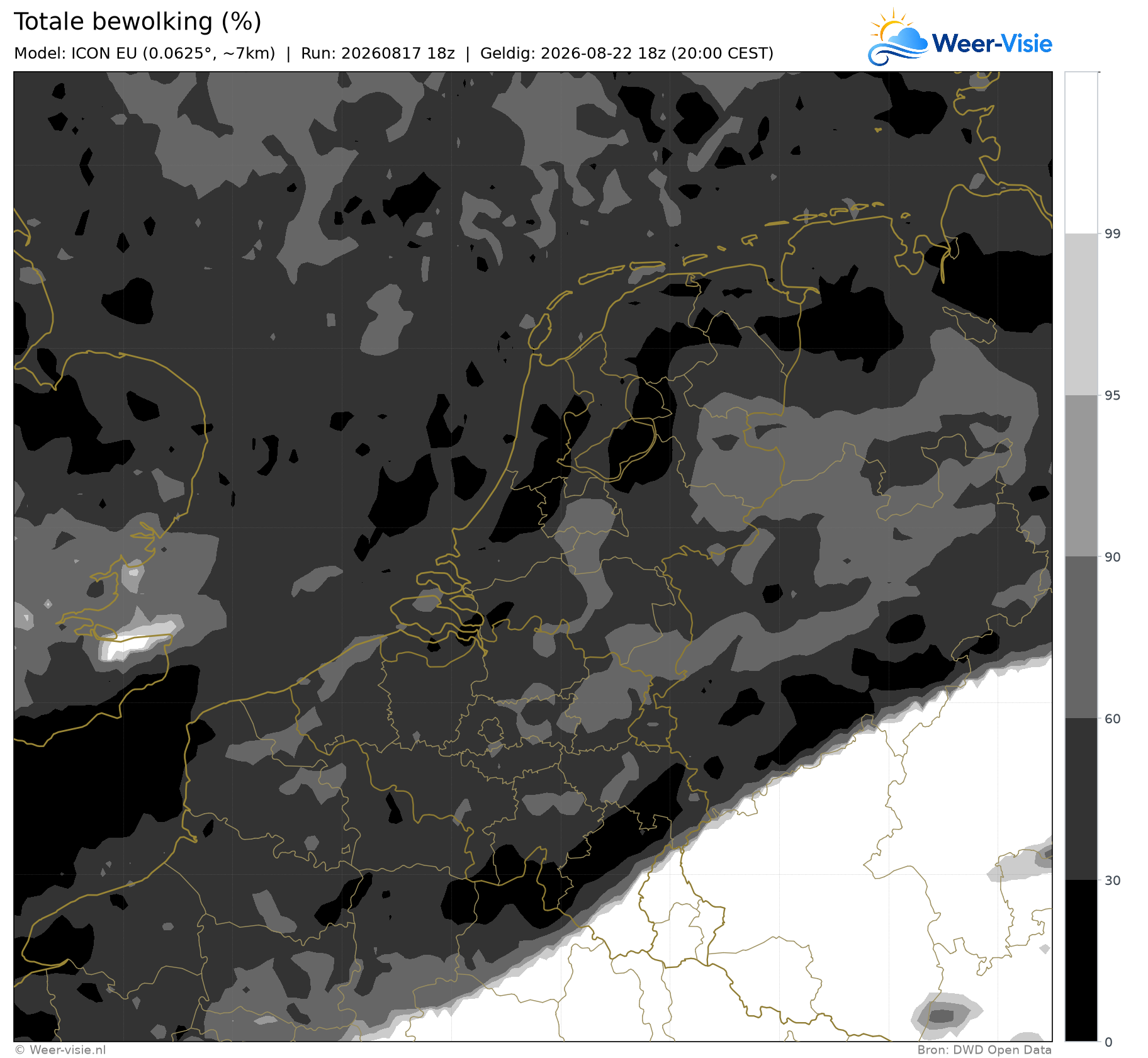The width and height of the screenshot is (1148, 1058).
Task: Click the 60 tick label on colorbar
Action: (x=1113, y=719)
